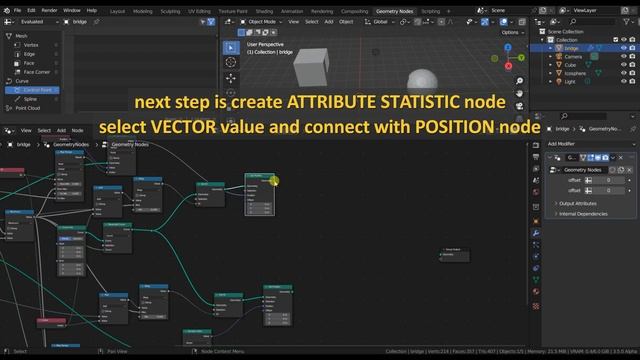Viewport: 640px width, 360px height.
Task: Open the Texture properties tab
Action: (536, 306)
